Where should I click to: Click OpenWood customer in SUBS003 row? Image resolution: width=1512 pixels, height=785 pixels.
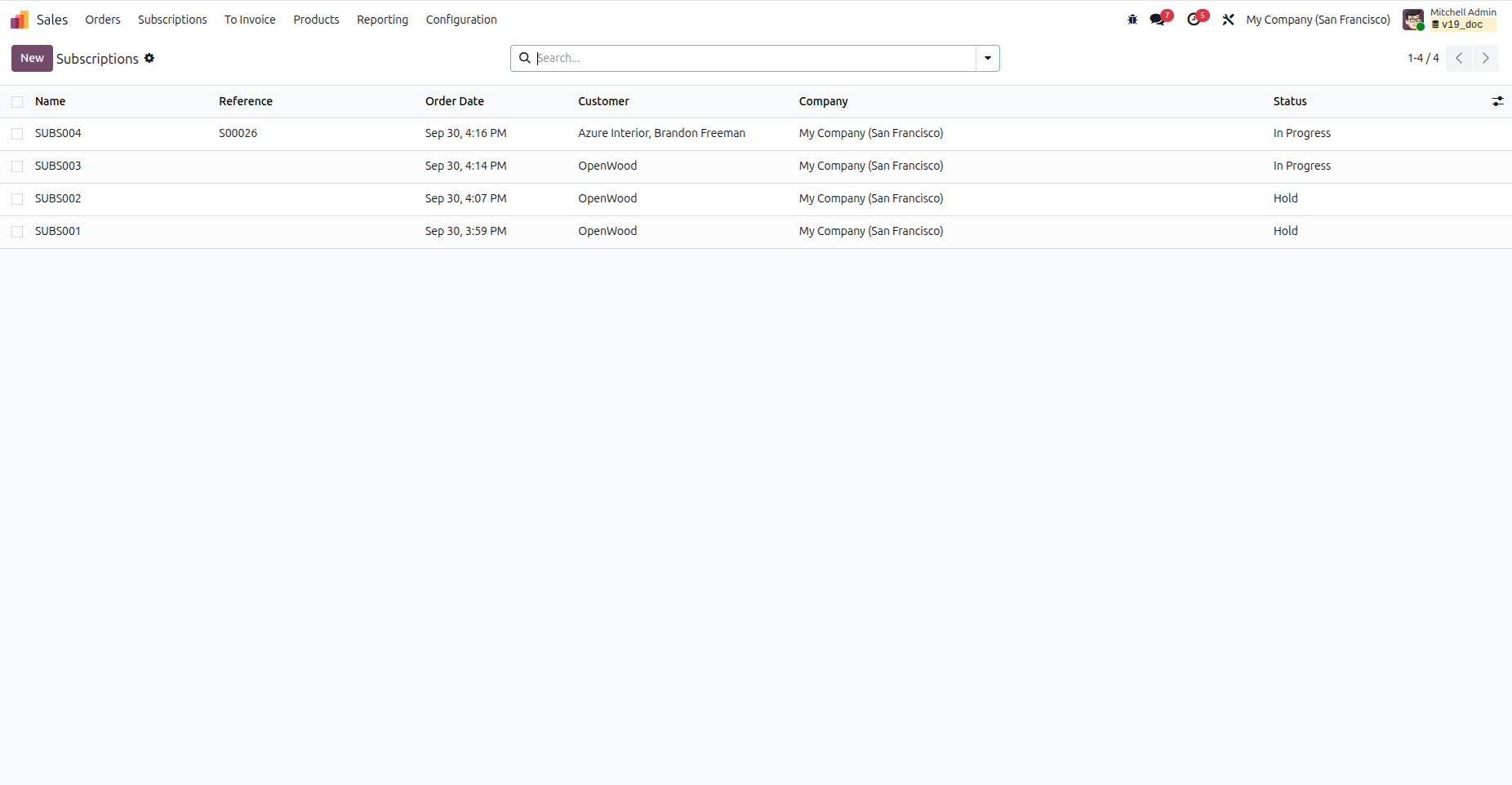point(607,166)
